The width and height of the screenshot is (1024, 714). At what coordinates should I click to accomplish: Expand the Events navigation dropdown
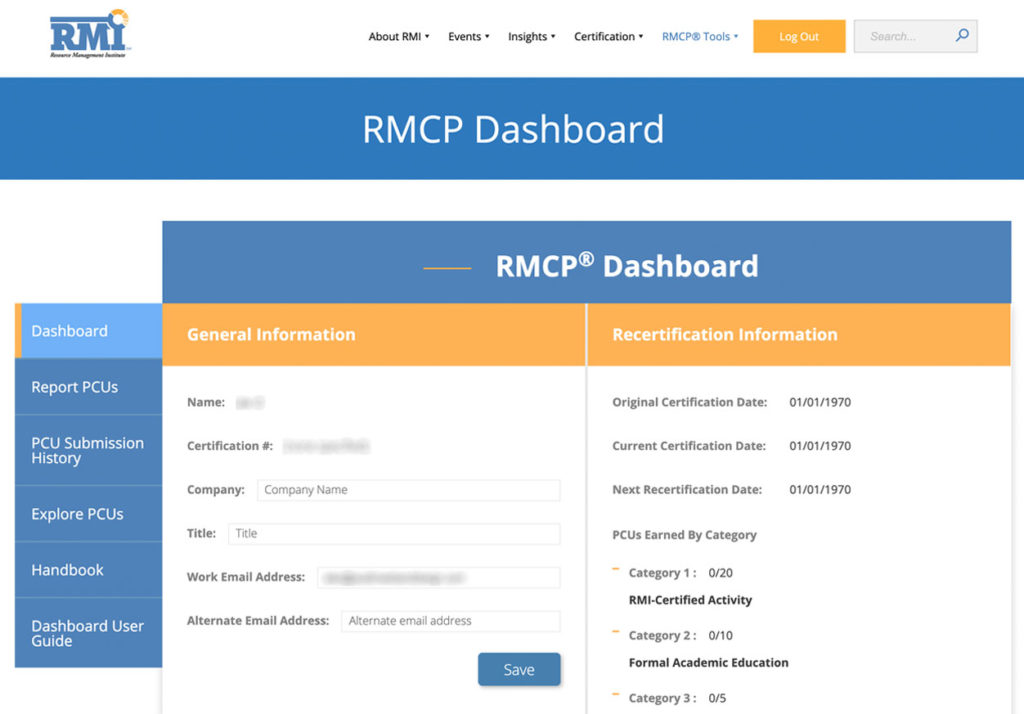point(468,36)
